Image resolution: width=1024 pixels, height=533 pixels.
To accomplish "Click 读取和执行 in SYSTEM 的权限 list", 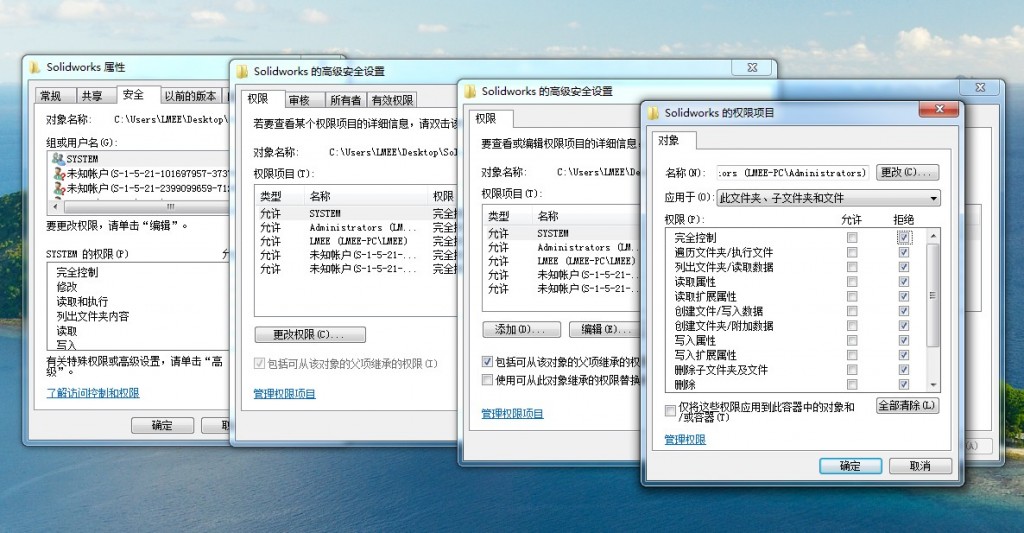I will (x=82, y=302).
